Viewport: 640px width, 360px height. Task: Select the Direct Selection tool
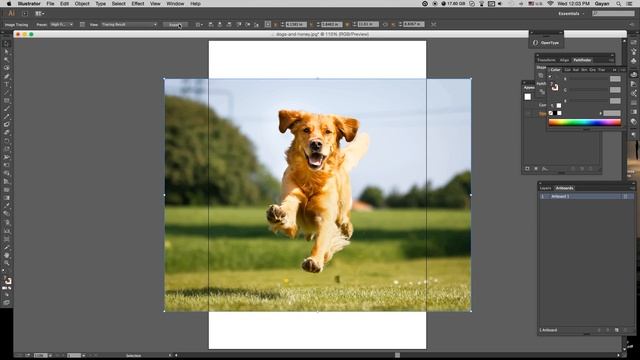[7, 52]
